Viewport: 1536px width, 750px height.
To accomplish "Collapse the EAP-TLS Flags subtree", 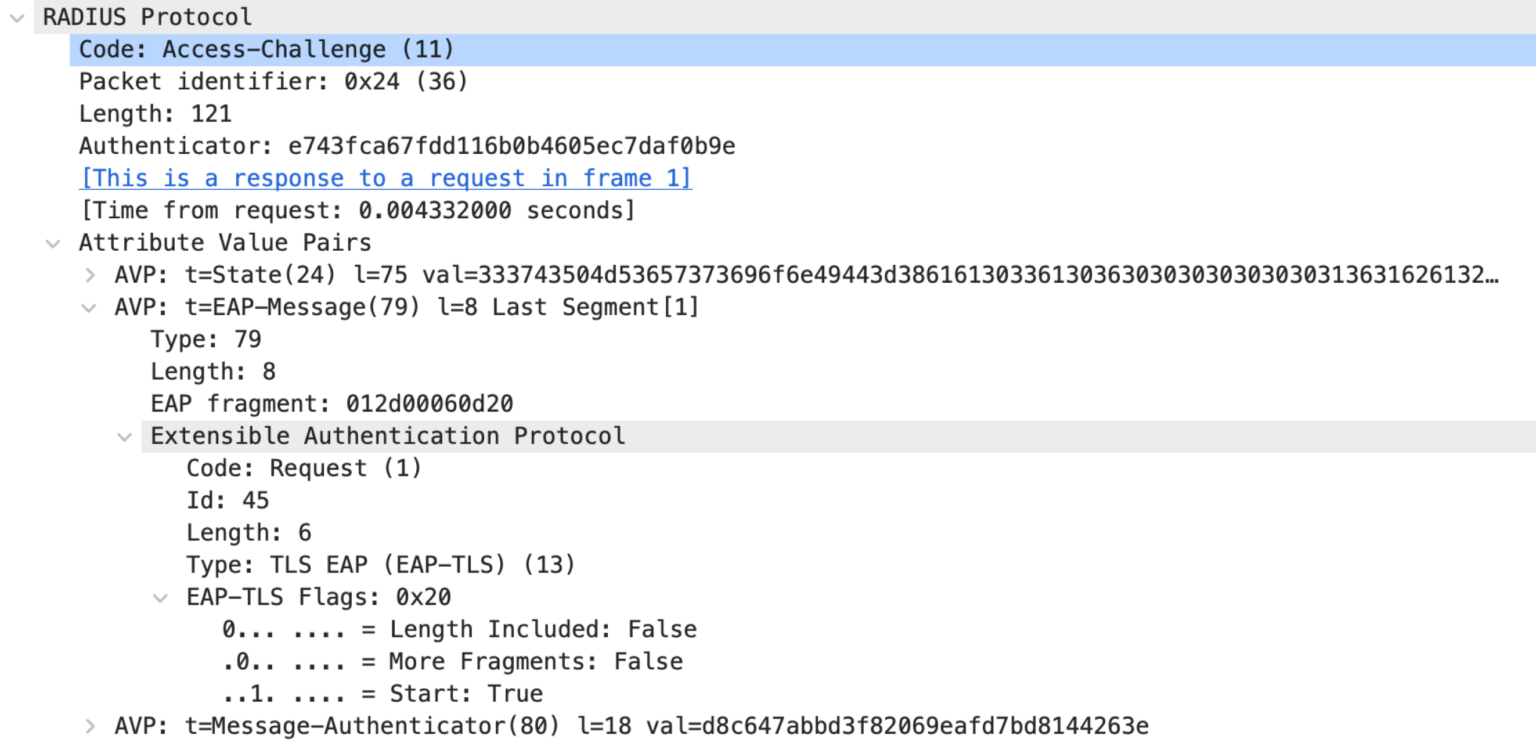I will [x=160, y=597].
